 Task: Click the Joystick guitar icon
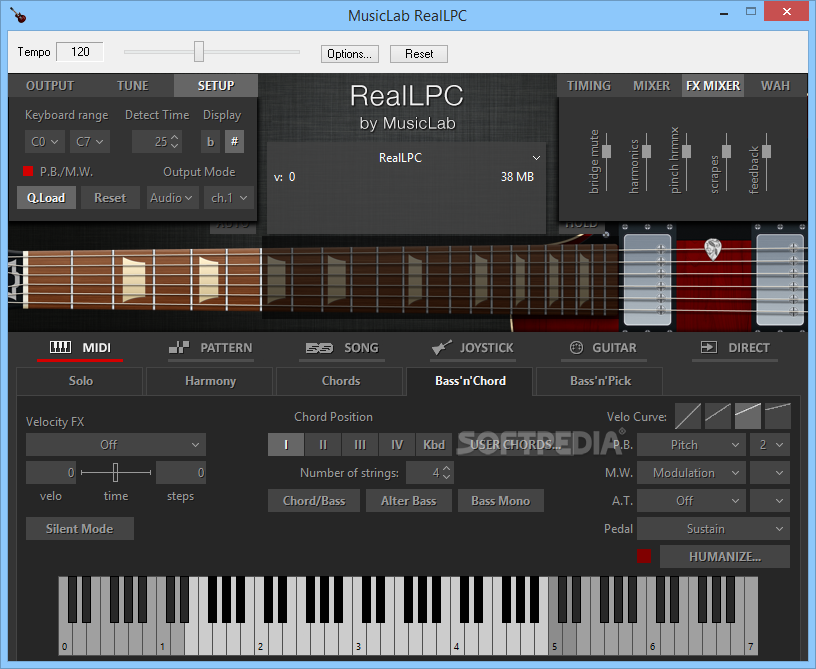[441, 348]
